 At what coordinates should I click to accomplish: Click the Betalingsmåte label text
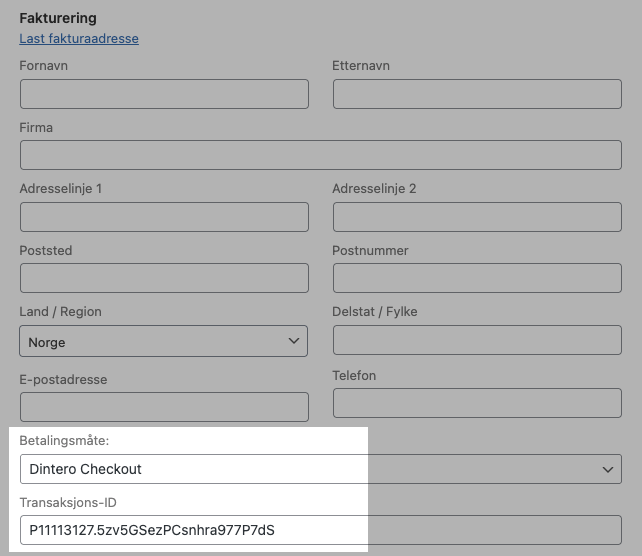pyautogui.click(x=64, y=440)
